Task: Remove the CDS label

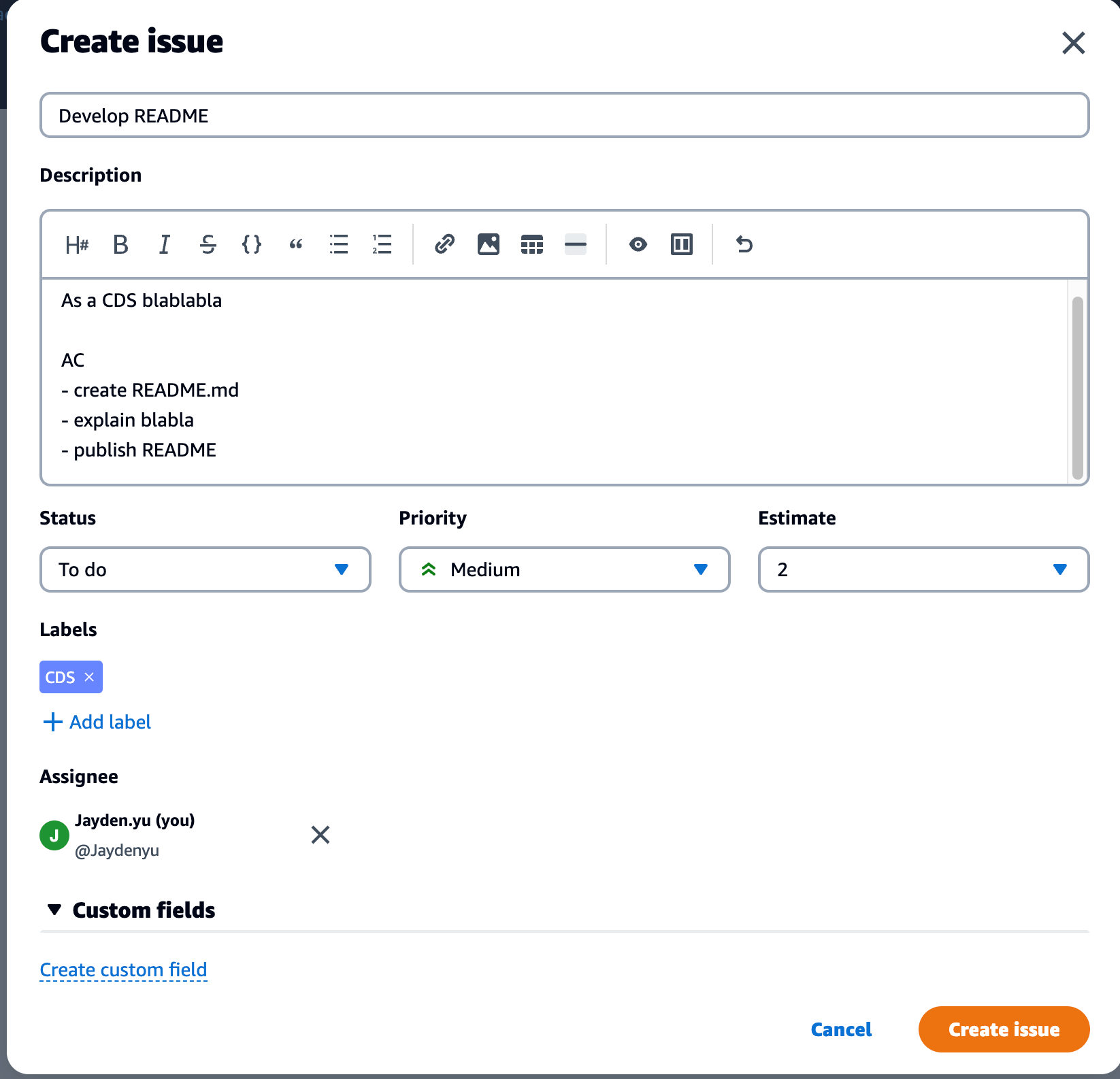Action: 89,677
